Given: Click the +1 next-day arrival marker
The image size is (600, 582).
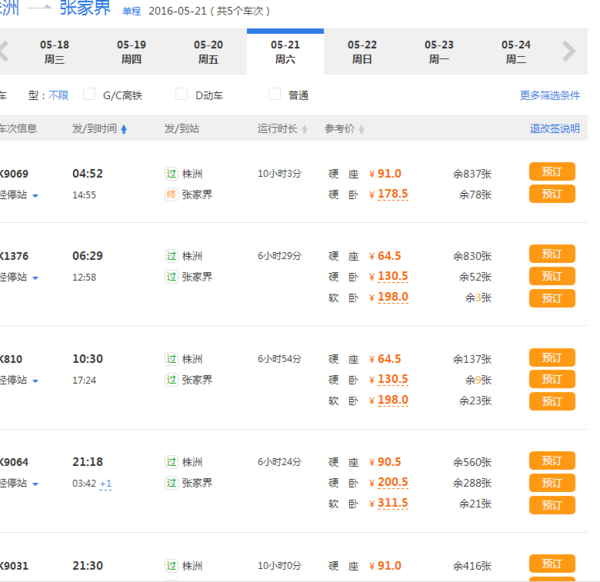Looking at the screenshot, I should tap(106, 484).
